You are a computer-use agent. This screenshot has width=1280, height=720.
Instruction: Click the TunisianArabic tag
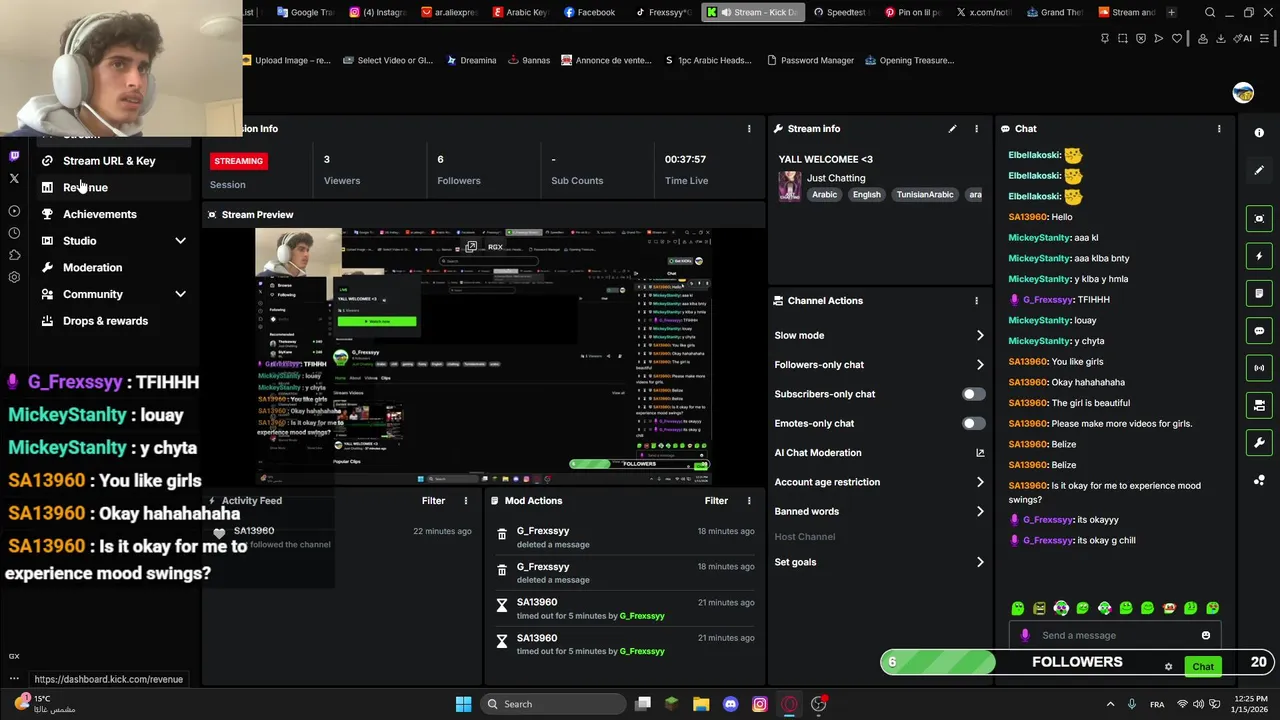pyautogui.click(x=925, y=195)
